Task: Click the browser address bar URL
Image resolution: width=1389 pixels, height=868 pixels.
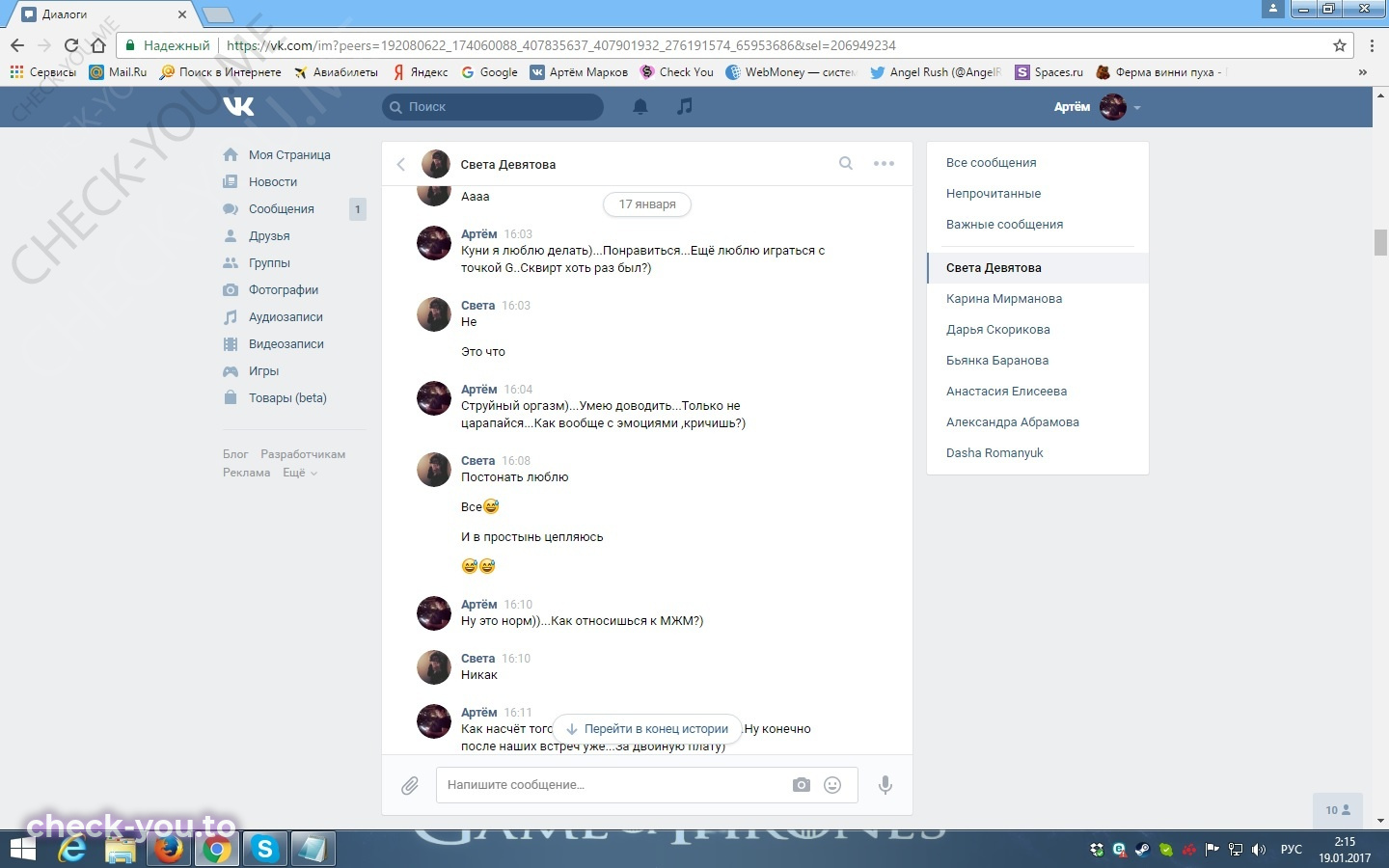Action: [x=561, y=45]
